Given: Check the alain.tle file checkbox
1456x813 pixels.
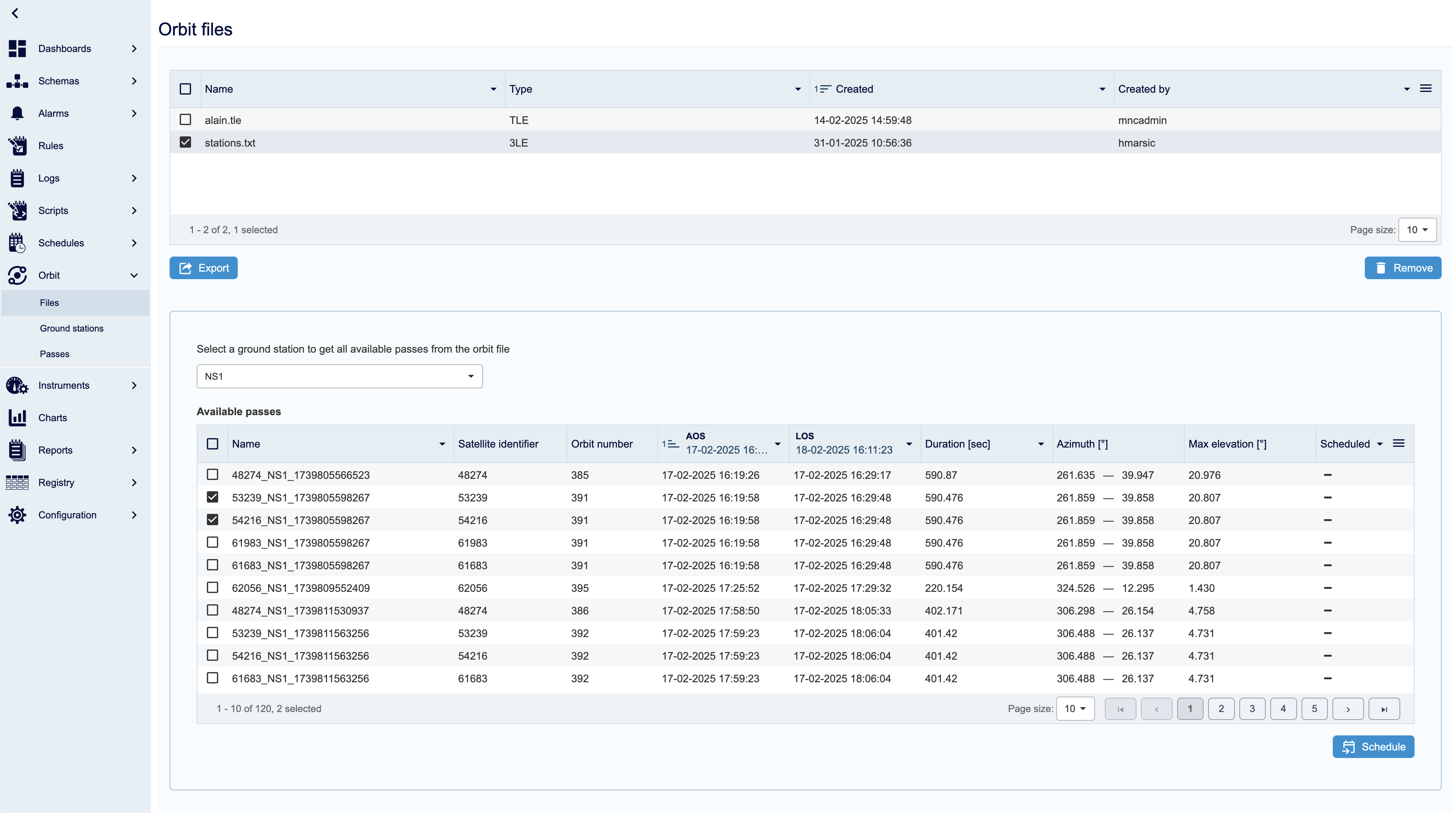Looking at the screenshot, I should coord(185,120).
